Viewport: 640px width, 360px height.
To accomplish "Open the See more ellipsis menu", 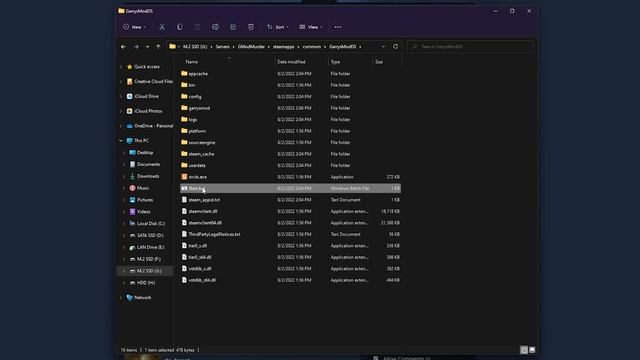I will [x=338, y=27].
